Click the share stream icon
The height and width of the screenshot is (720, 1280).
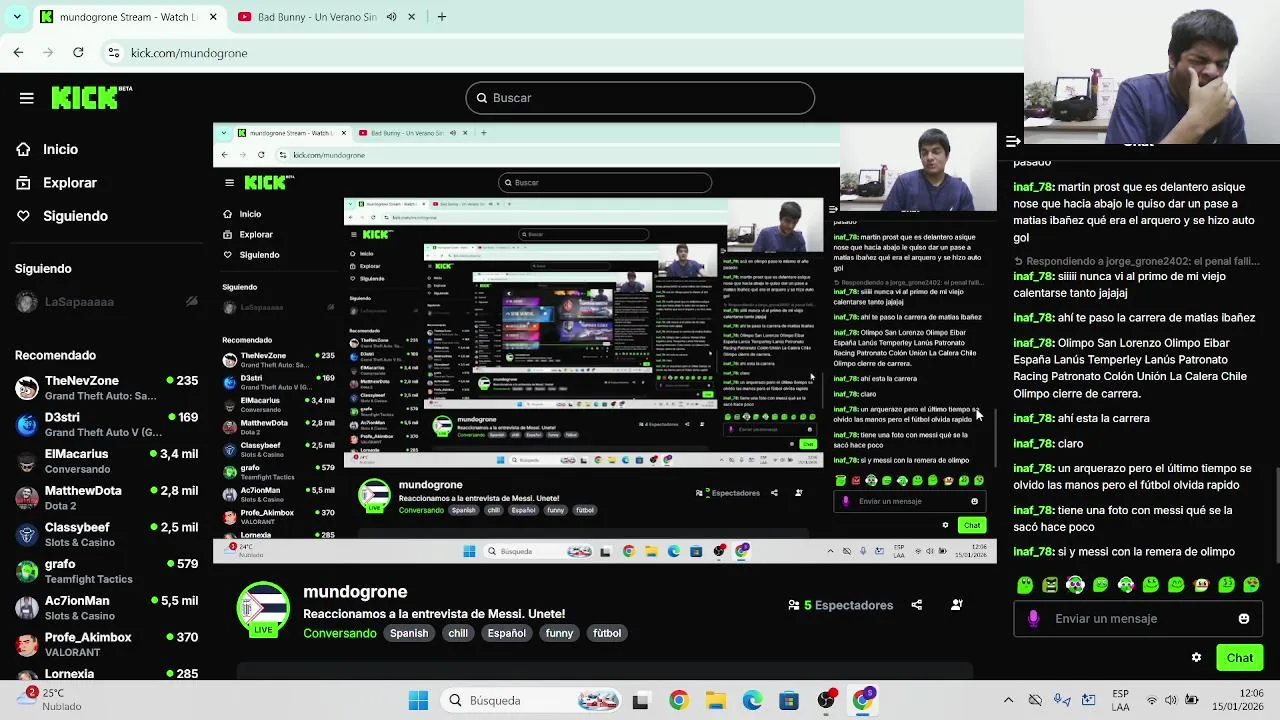917,605
